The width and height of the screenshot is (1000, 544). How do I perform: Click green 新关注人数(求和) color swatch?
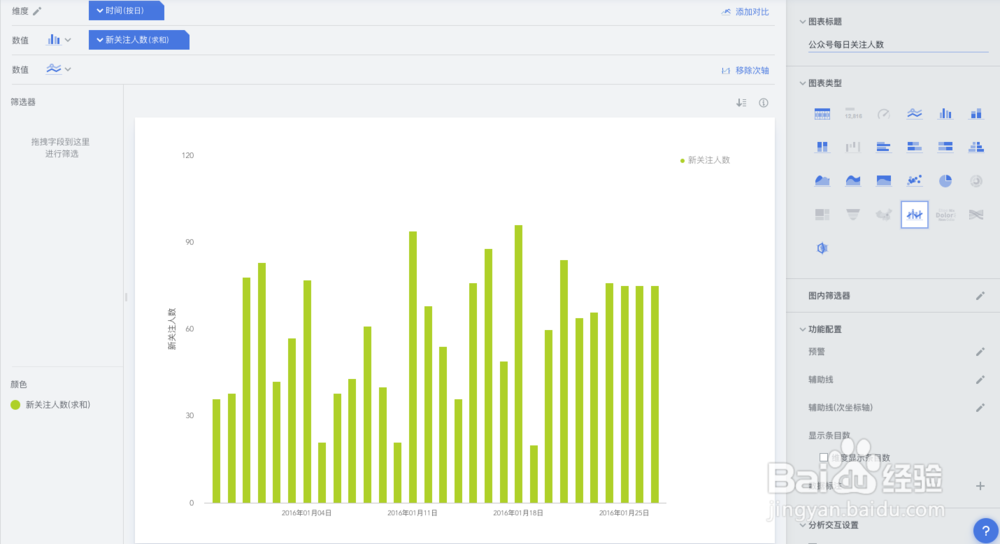point(15,405)
